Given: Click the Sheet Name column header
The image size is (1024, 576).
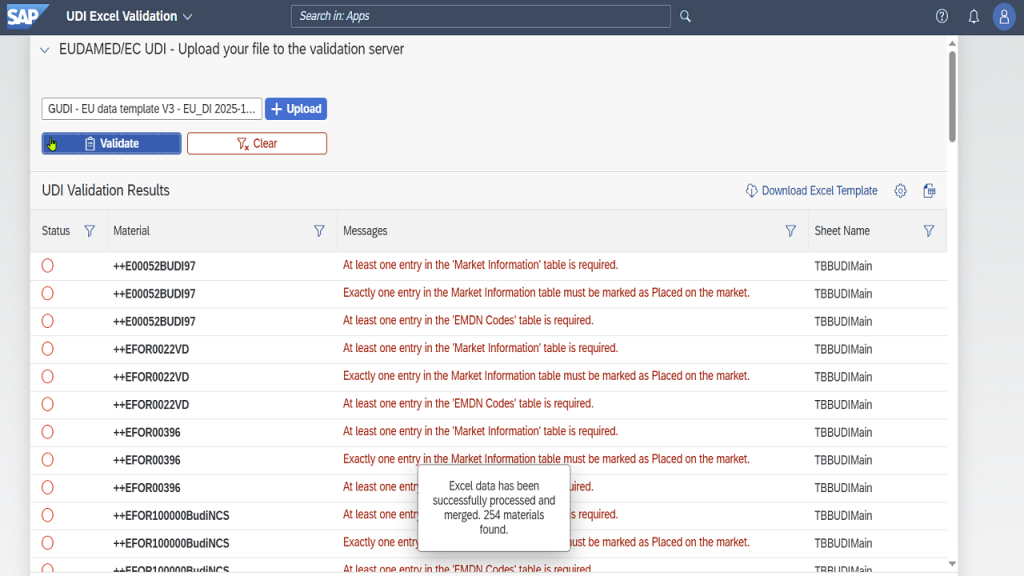Looking at the screenshot, I should tap(842, 231).
